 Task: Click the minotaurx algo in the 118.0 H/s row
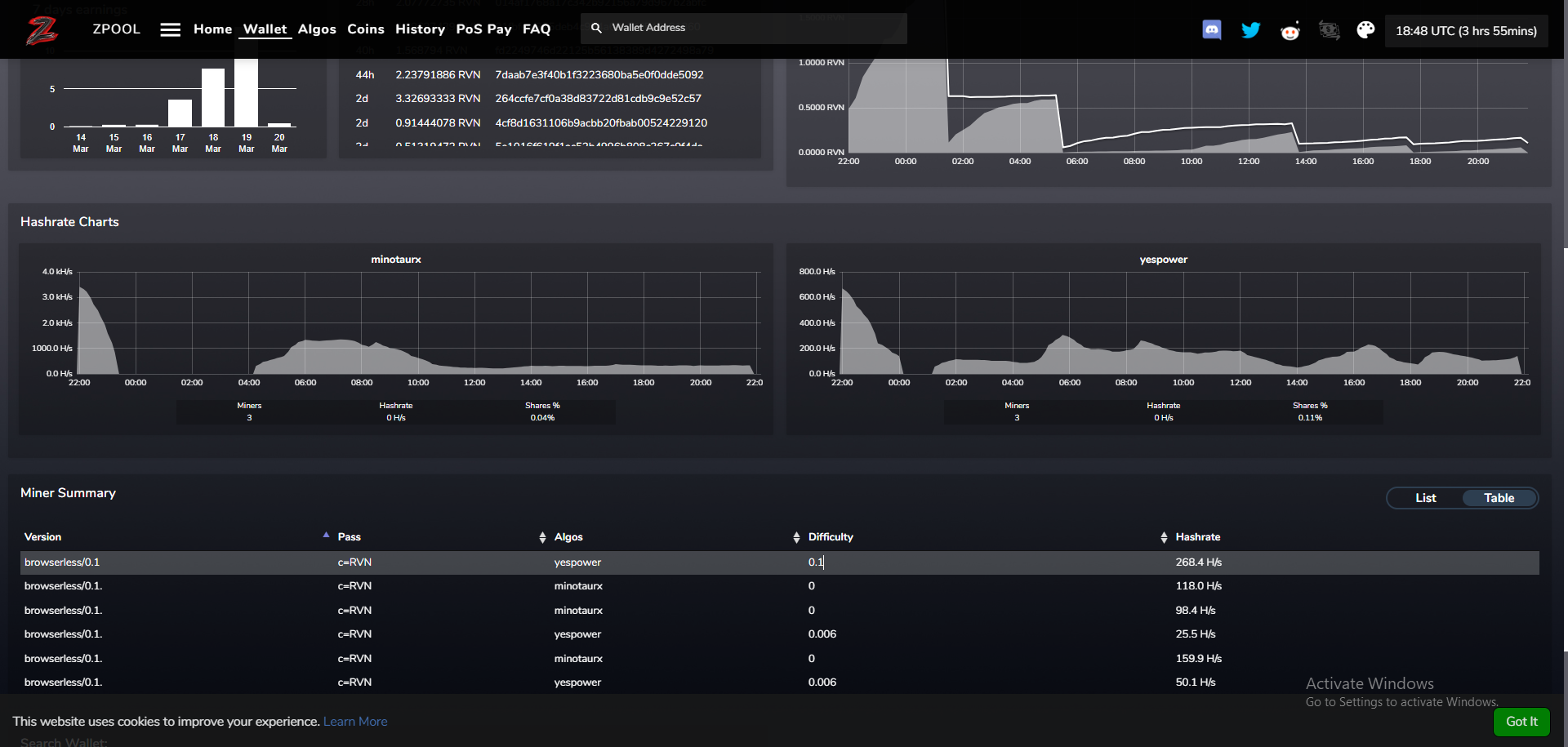pos(578,586)
